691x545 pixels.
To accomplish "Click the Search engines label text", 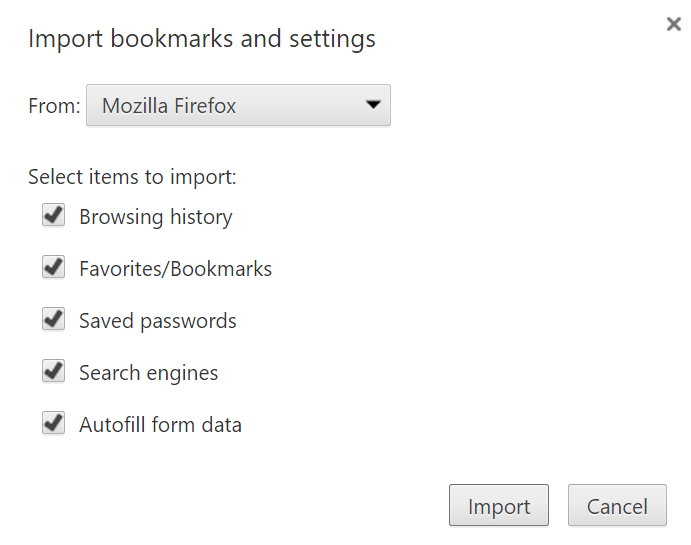I will coord(149,373).
